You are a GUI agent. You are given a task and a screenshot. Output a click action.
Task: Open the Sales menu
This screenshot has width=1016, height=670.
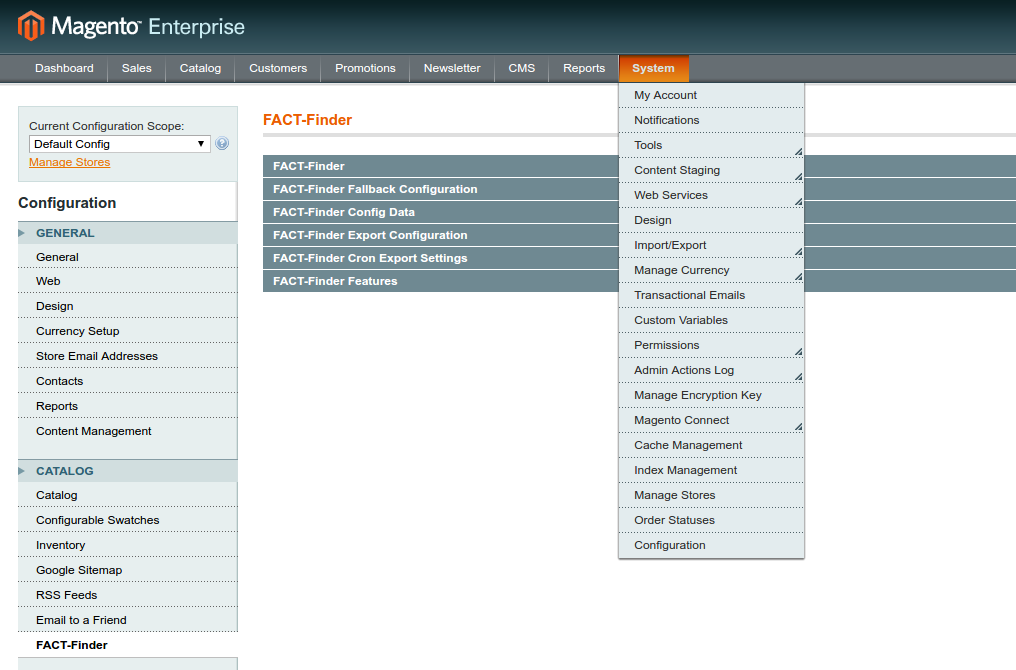[x=136, y=68]
